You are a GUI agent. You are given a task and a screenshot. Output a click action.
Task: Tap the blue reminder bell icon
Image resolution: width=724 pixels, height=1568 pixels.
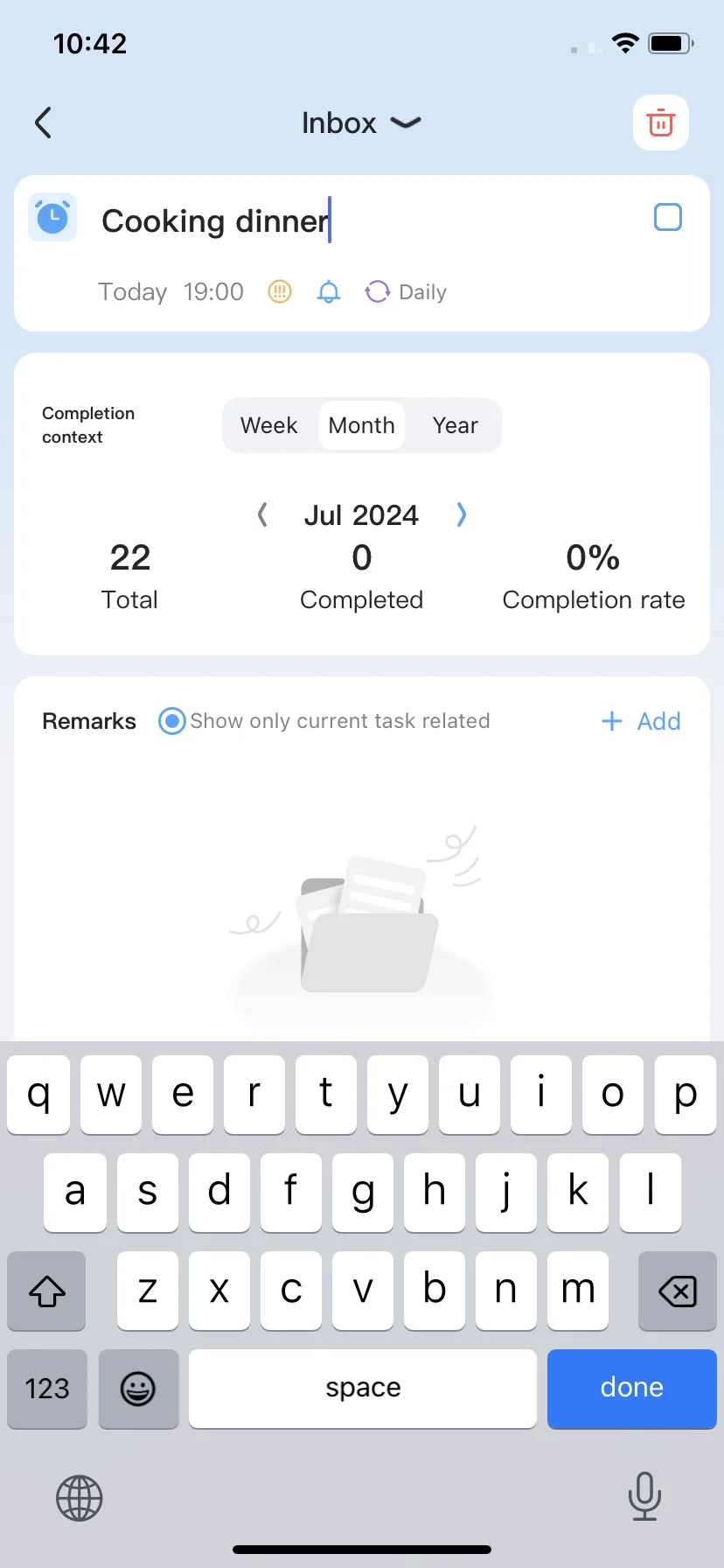(329, 291)
